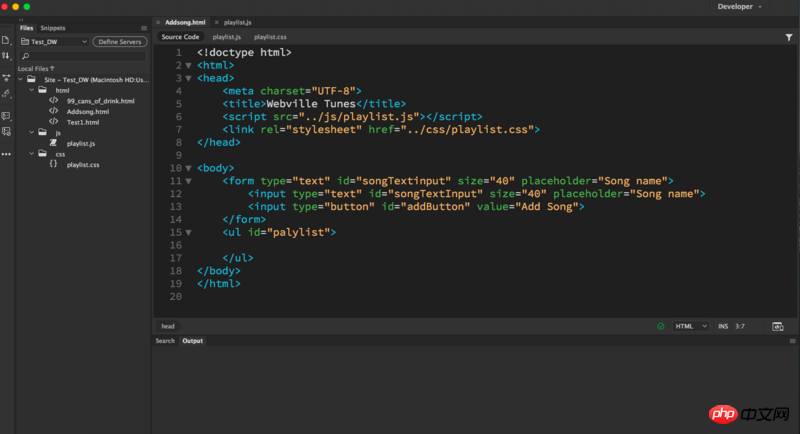Close the Addsong.html document tab
Image resolution: width=800 pixels, height=434 pixels.
point(158,22)
